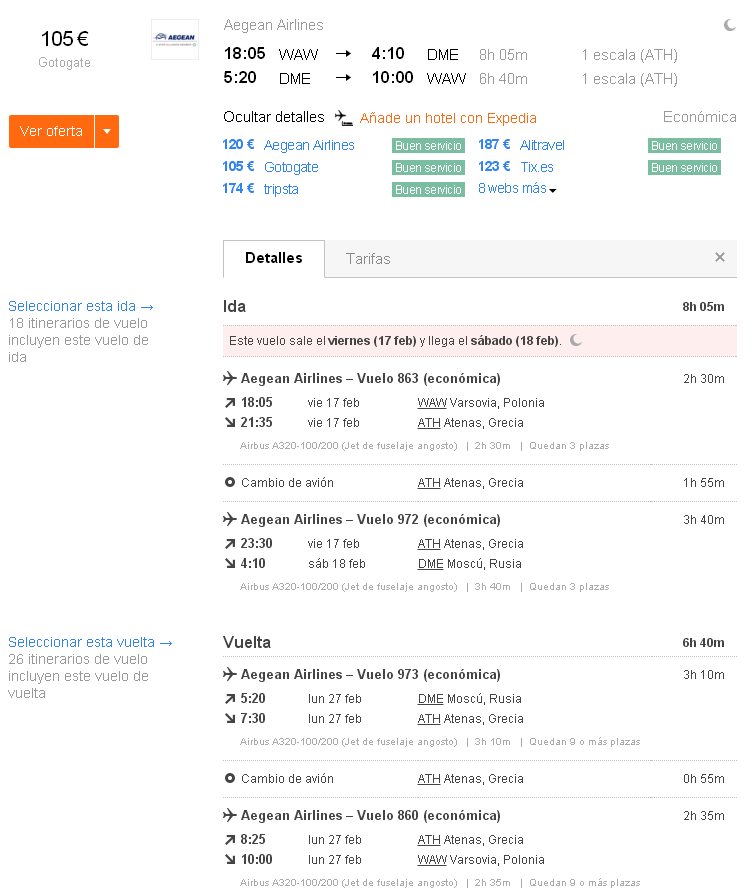Open the 187 € Alltravel offer
Viewport: 752px width, 894px height.
click(521, 145)
